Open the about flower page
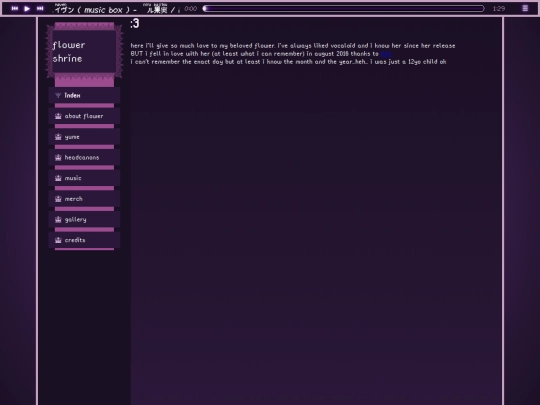 click(84, 116)
